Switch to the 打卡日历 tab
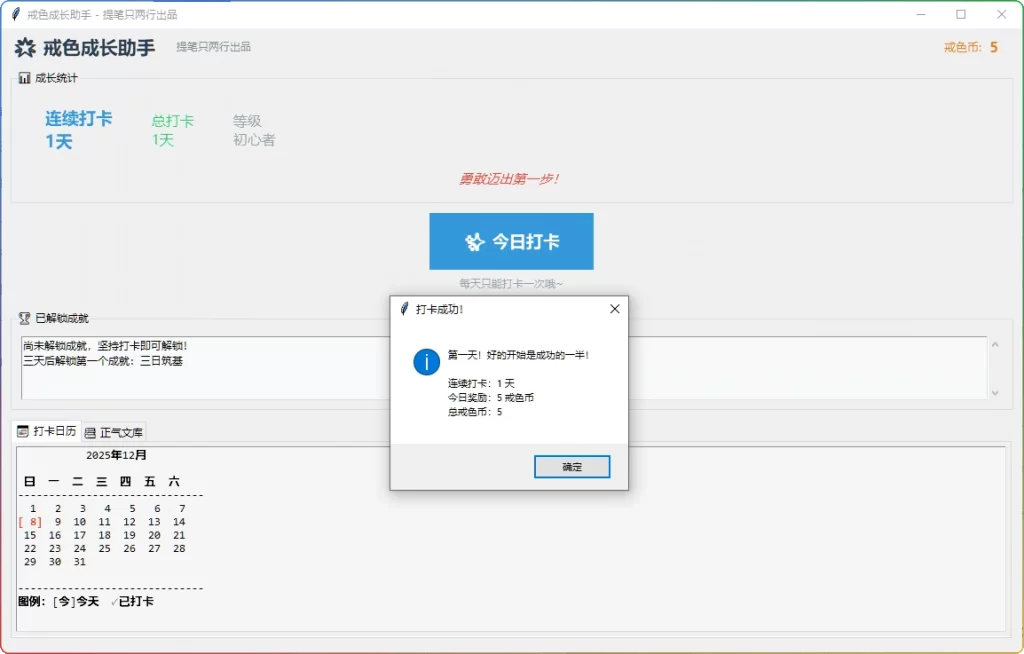Image resolution: width=1024 pixels, height=654 pixels. pos(48,432)
